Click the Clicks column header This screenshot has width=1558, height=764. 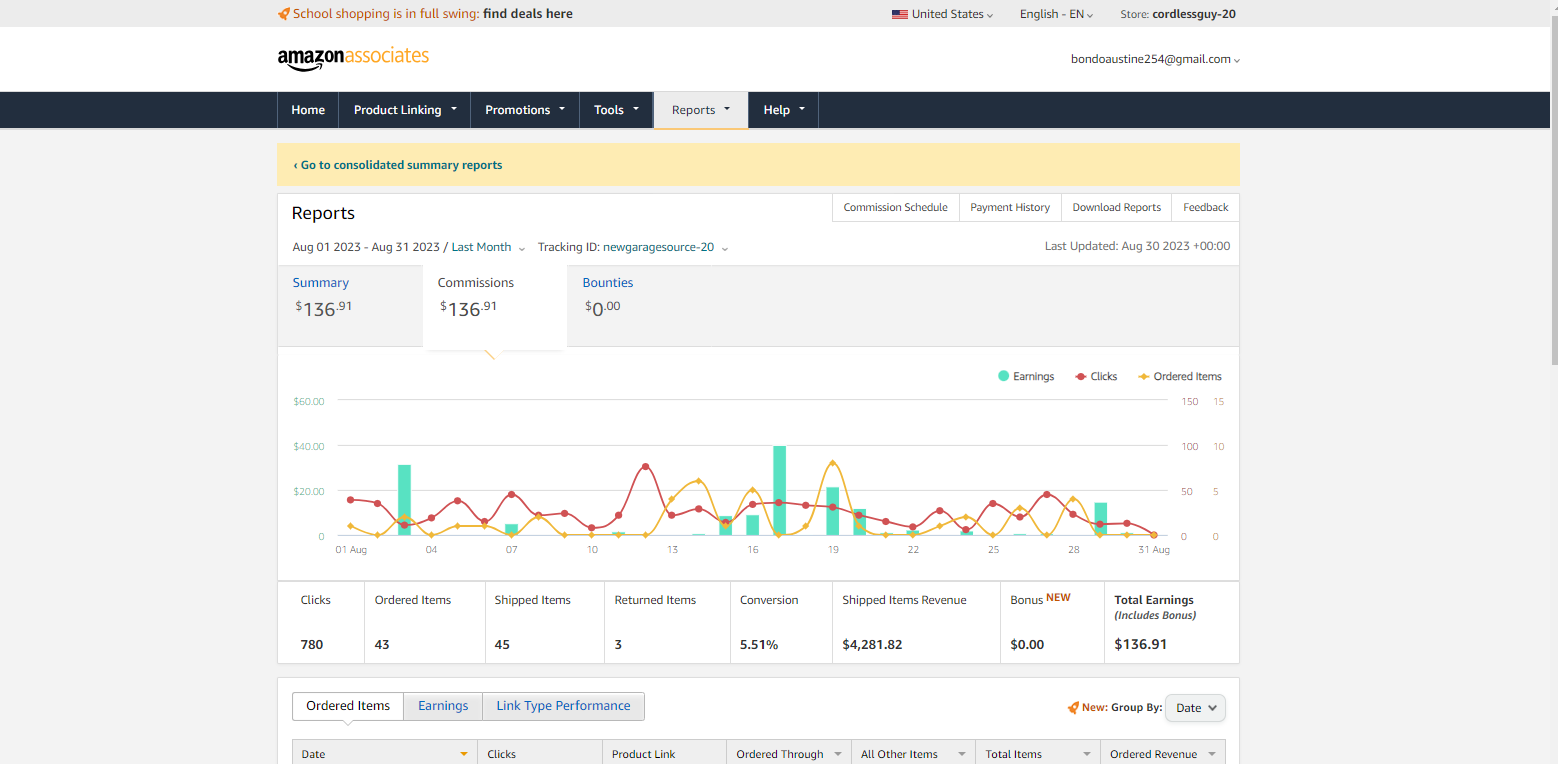coord(540,754)
